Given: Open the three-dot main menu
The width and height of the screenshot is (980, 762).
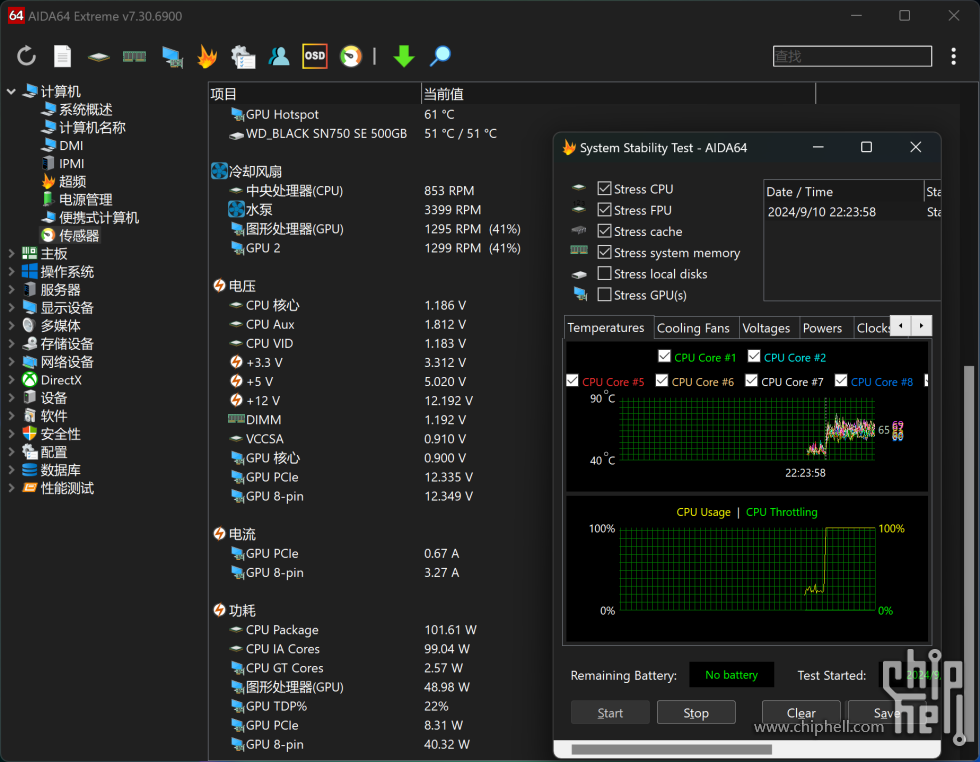Looking at the screenshot, I should [x=953, y=56].
